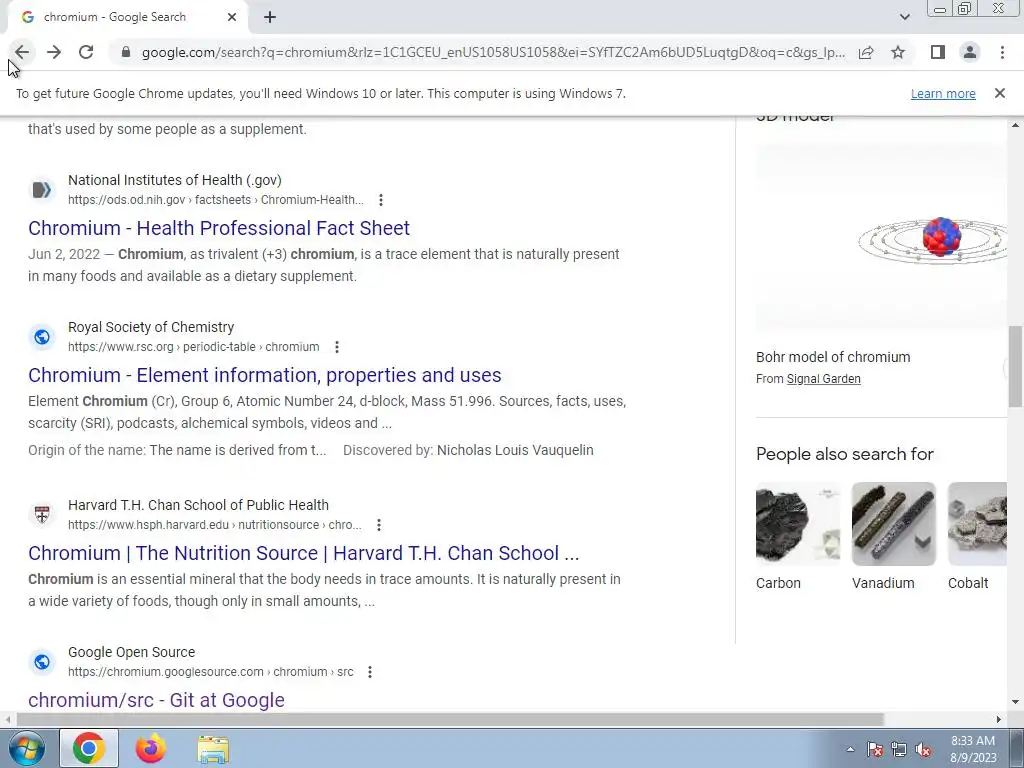Image resolution: width=1024 pixels, height=768 pixels.
Task: Click the 'People also search for' heading
Action: tap(845, 454)
